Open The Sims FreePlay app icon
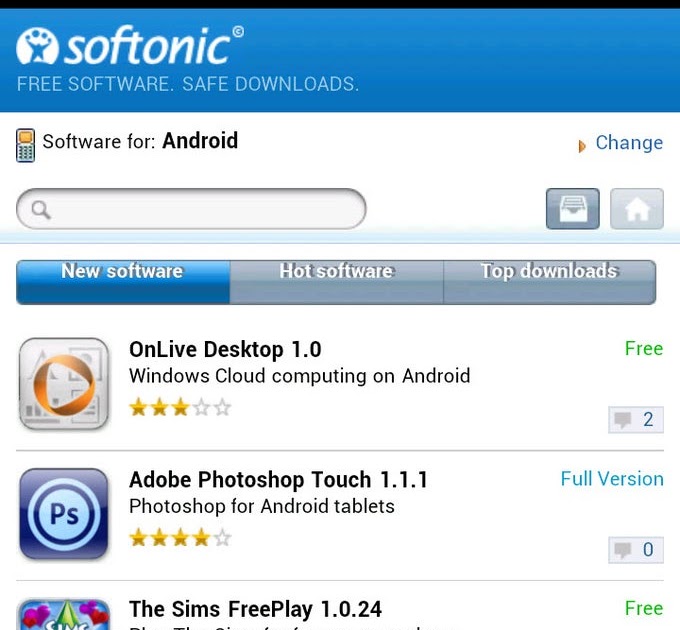Screen dimensions: 680x630 click(64, 614)
